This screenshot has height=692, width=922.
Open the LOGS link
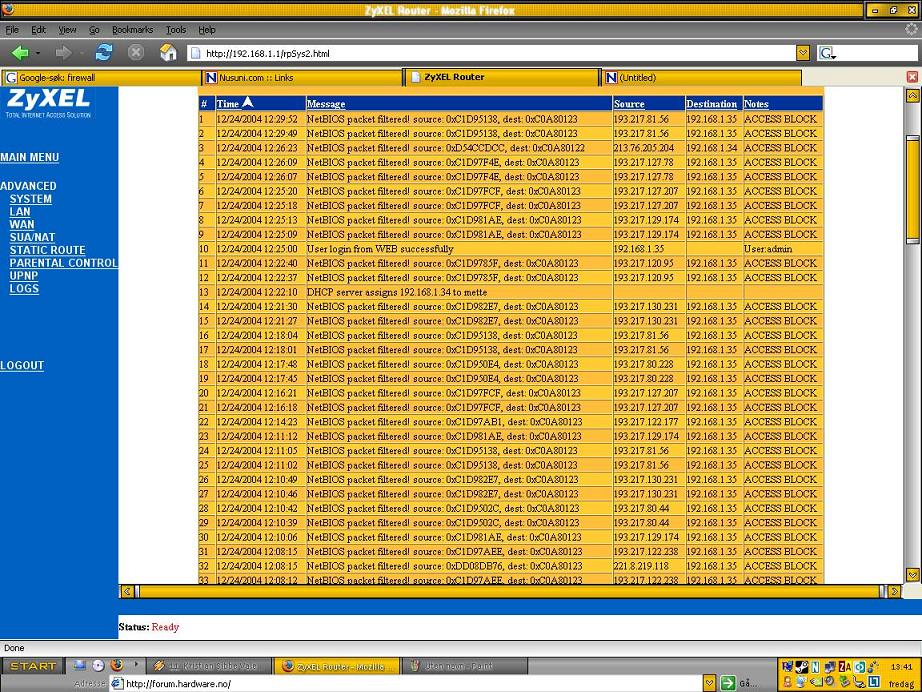click(x=24, y=288)
